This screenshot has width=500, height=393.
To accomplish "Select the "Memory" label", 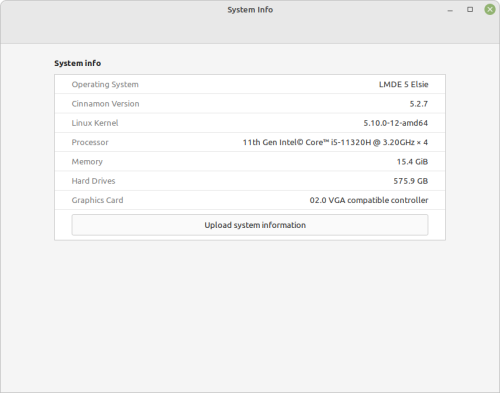I will click(x=87, y=162).
